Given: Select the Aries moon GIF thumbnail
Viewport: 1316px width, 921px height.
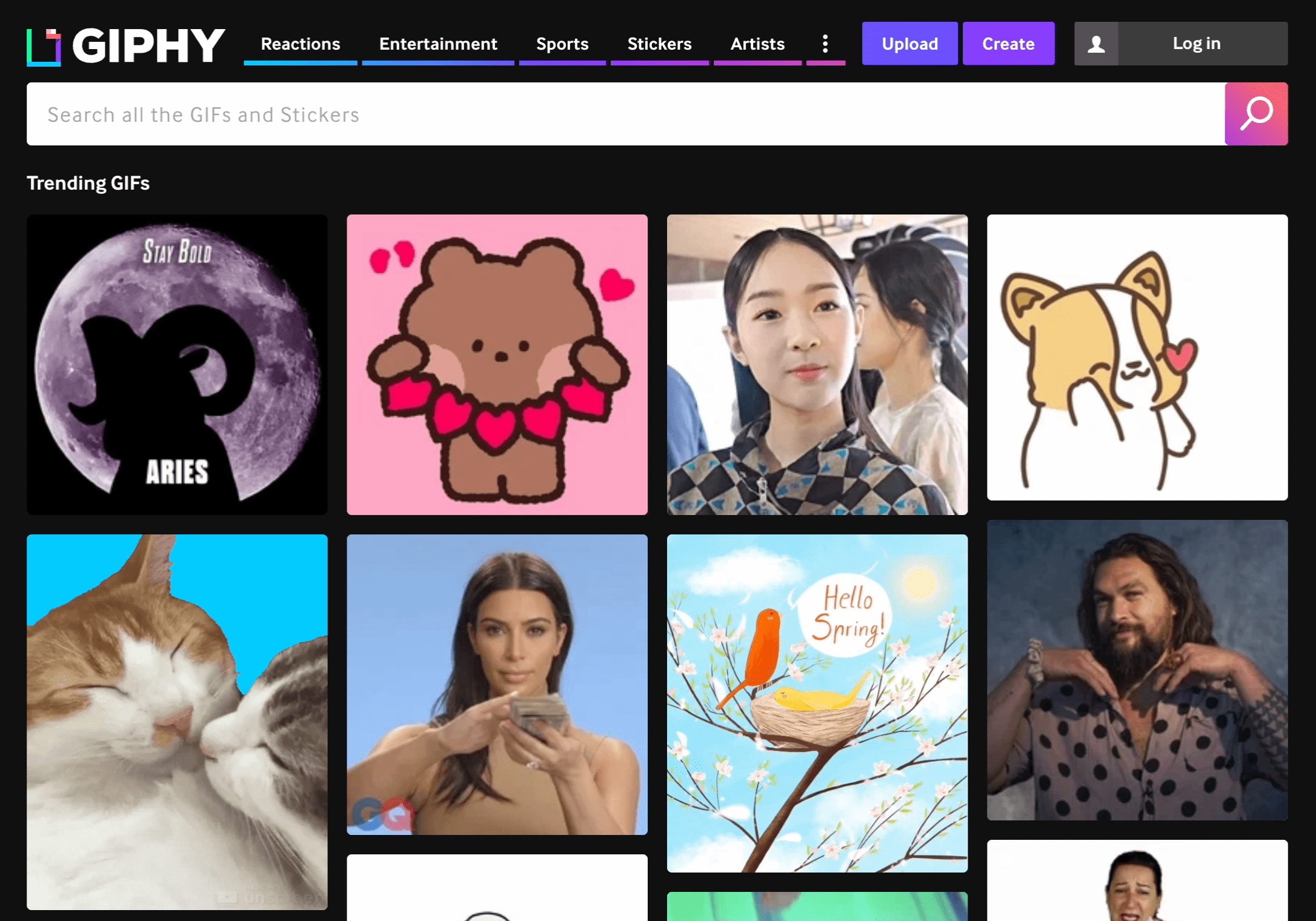Looking at the screenshot, I should click(178, 363).
